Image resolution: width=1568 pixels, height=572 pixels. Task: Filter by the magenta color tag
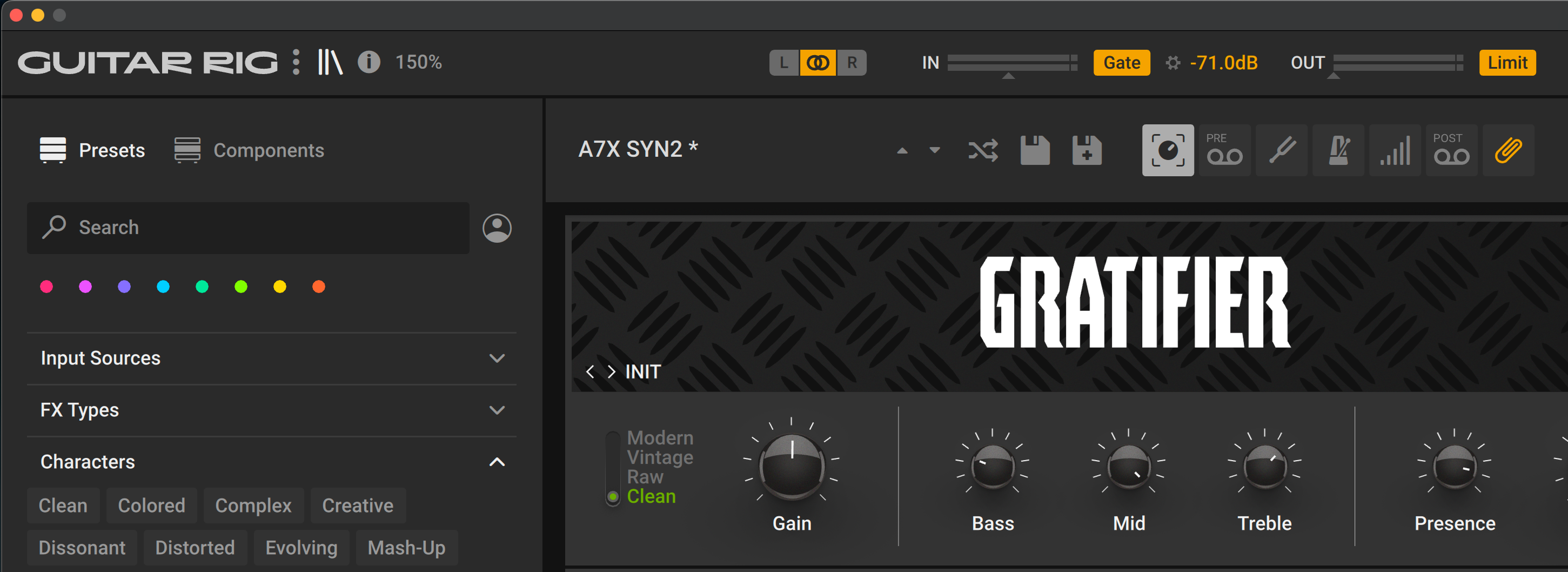pyautogui.click(x=85, y=287)
